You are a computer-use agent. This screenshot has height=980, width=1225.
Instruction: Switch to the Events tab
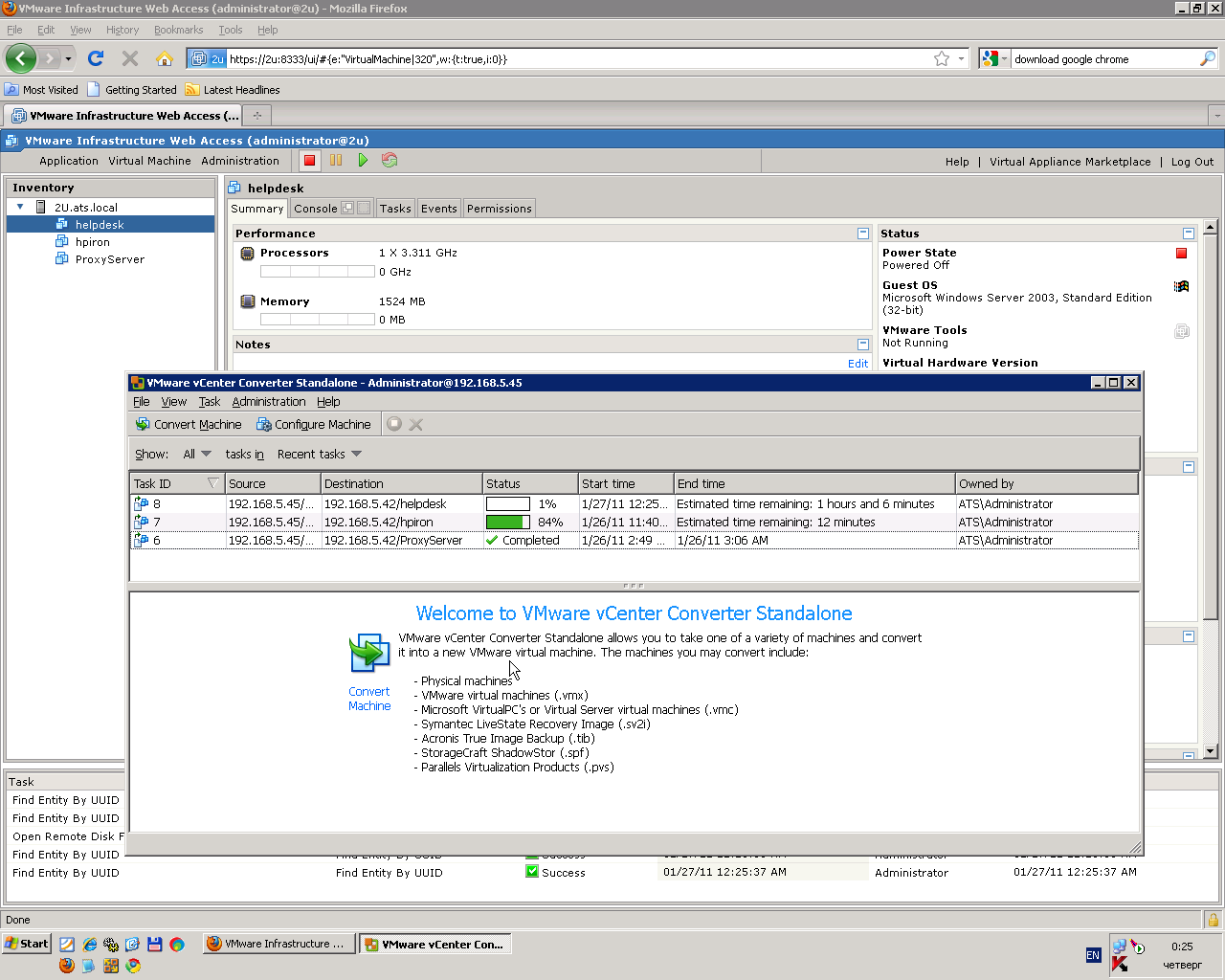439,209
